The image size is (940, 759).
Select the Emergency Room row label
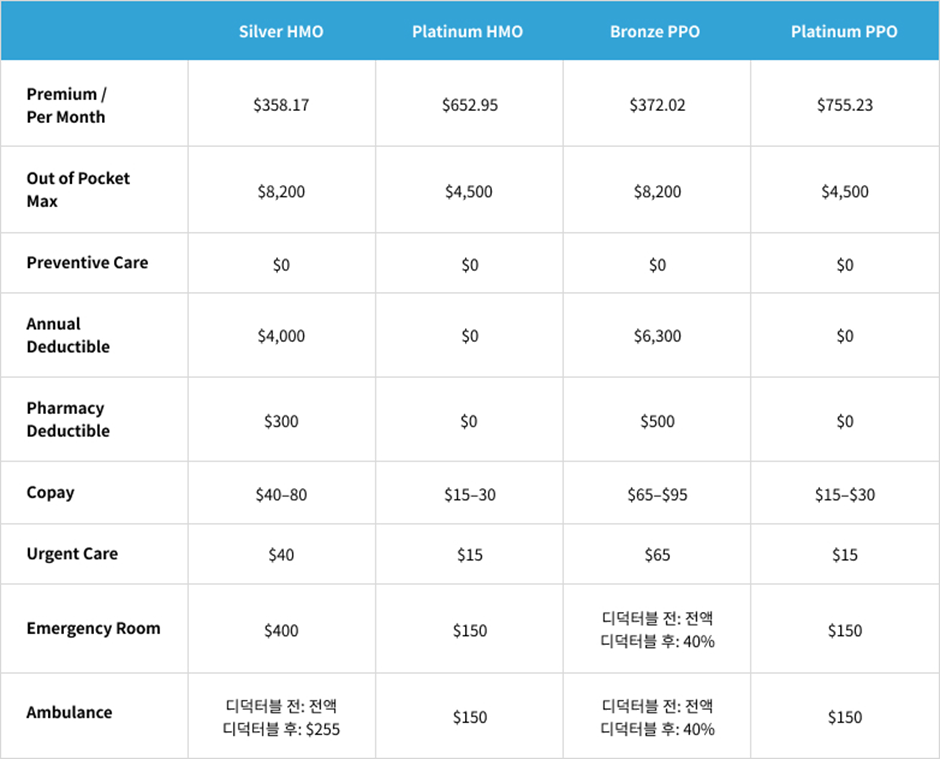pos(93,628)
